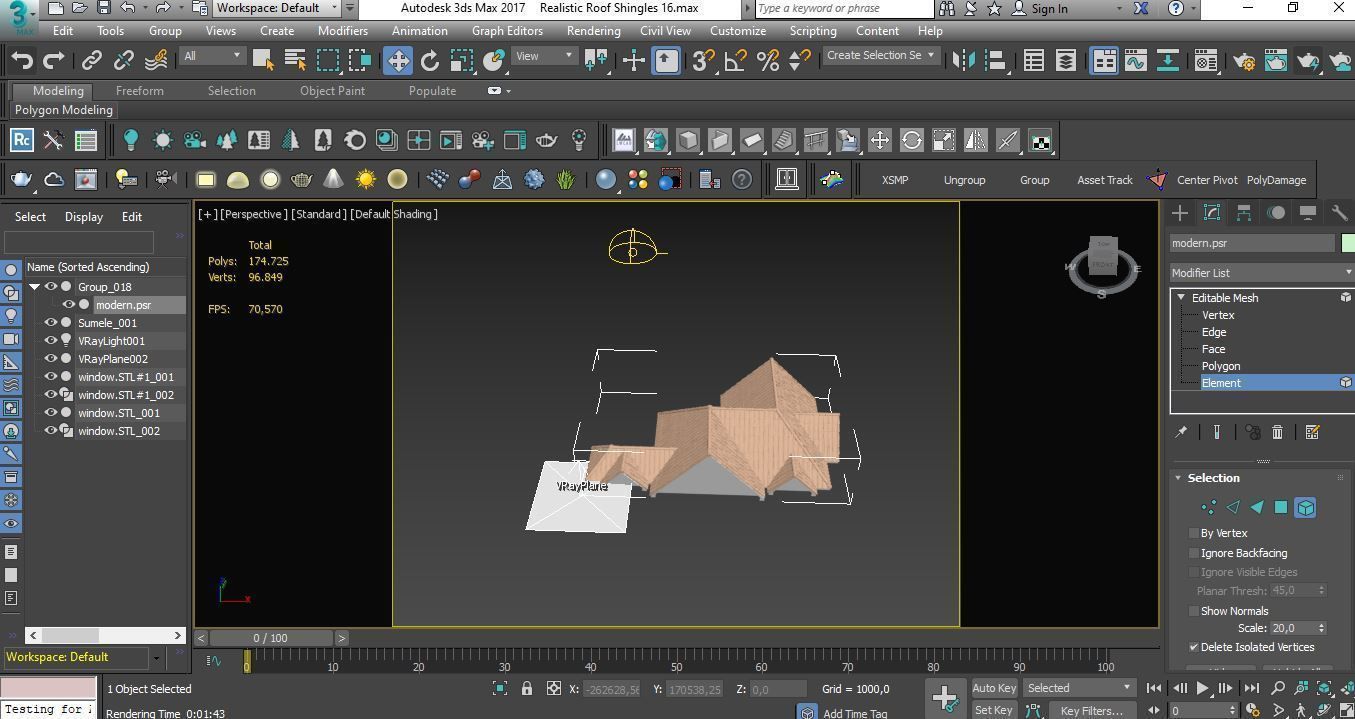Click the XSMP shelf button

(x=895, y=180)
